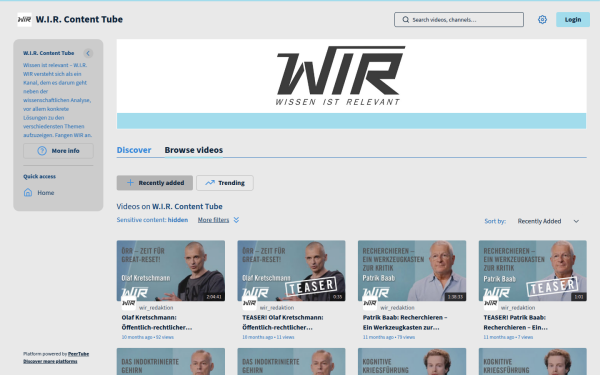Open TEASER Patrik Baab 1:01 thumbnail

[x=533, y=271]
